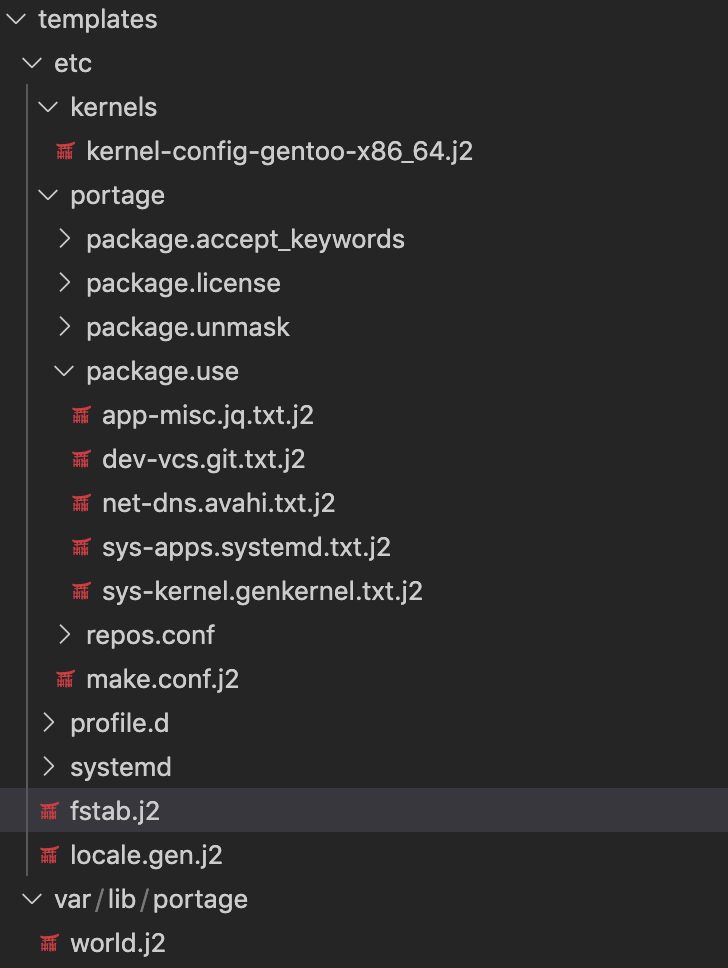Open sys-kernel.genkernel.txt.j2 file
728x968 pixels.
[x=262, y=591]
